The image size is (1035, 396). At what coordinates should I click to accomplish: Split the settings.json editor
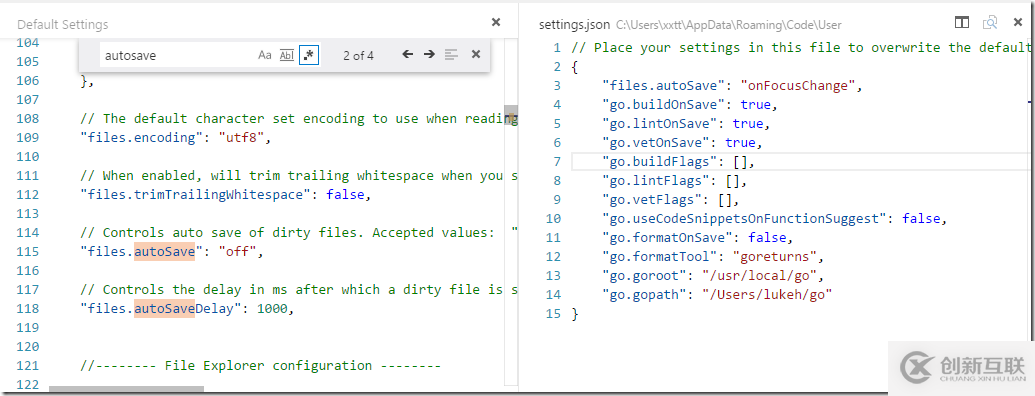[x=962, y=23]
